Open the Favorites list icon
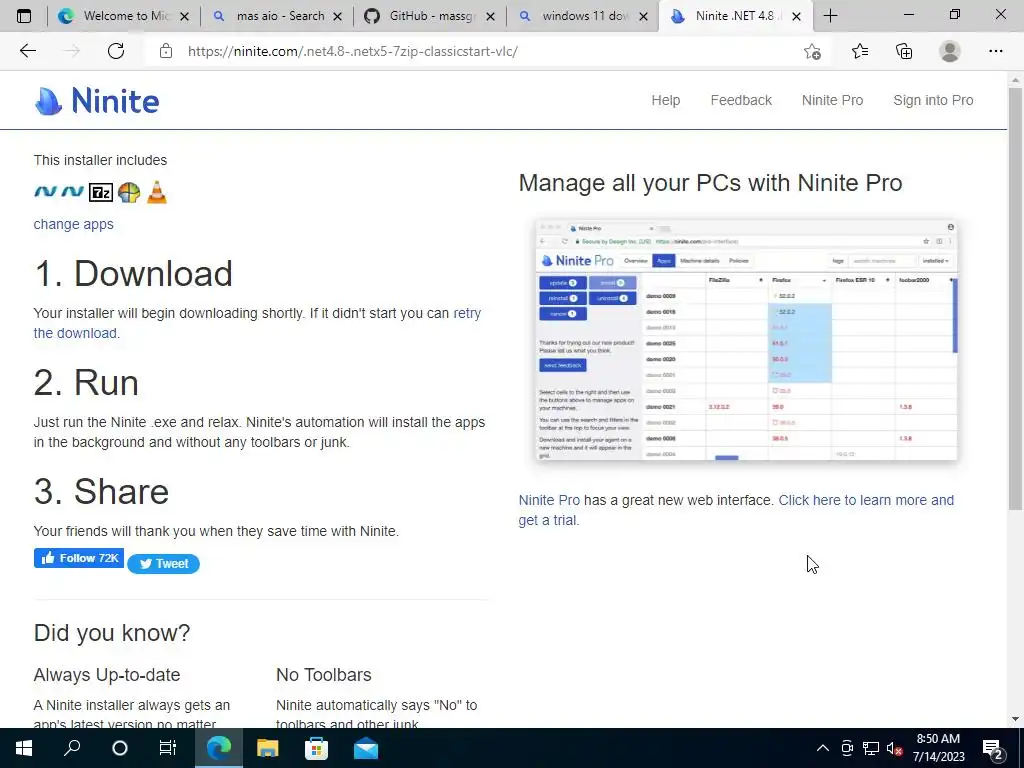 point(860,51)
